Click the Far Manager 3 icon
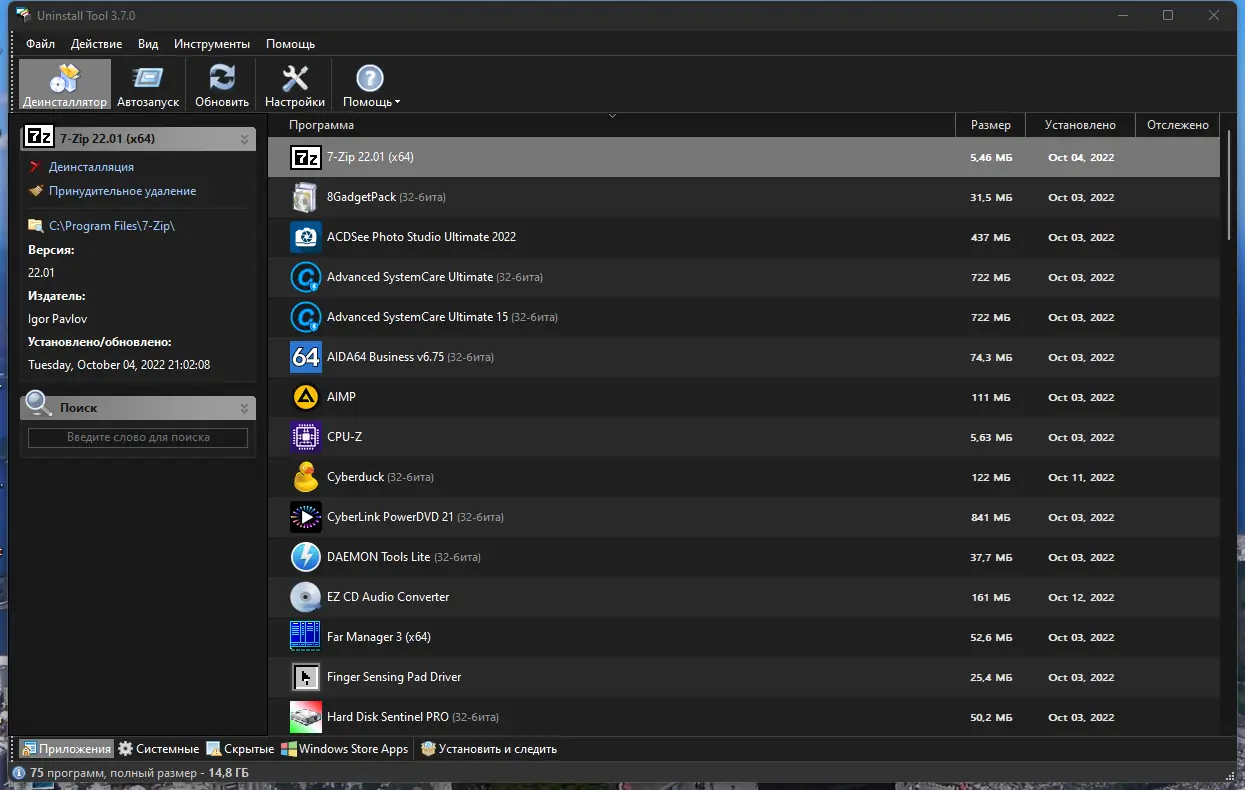 305,637
